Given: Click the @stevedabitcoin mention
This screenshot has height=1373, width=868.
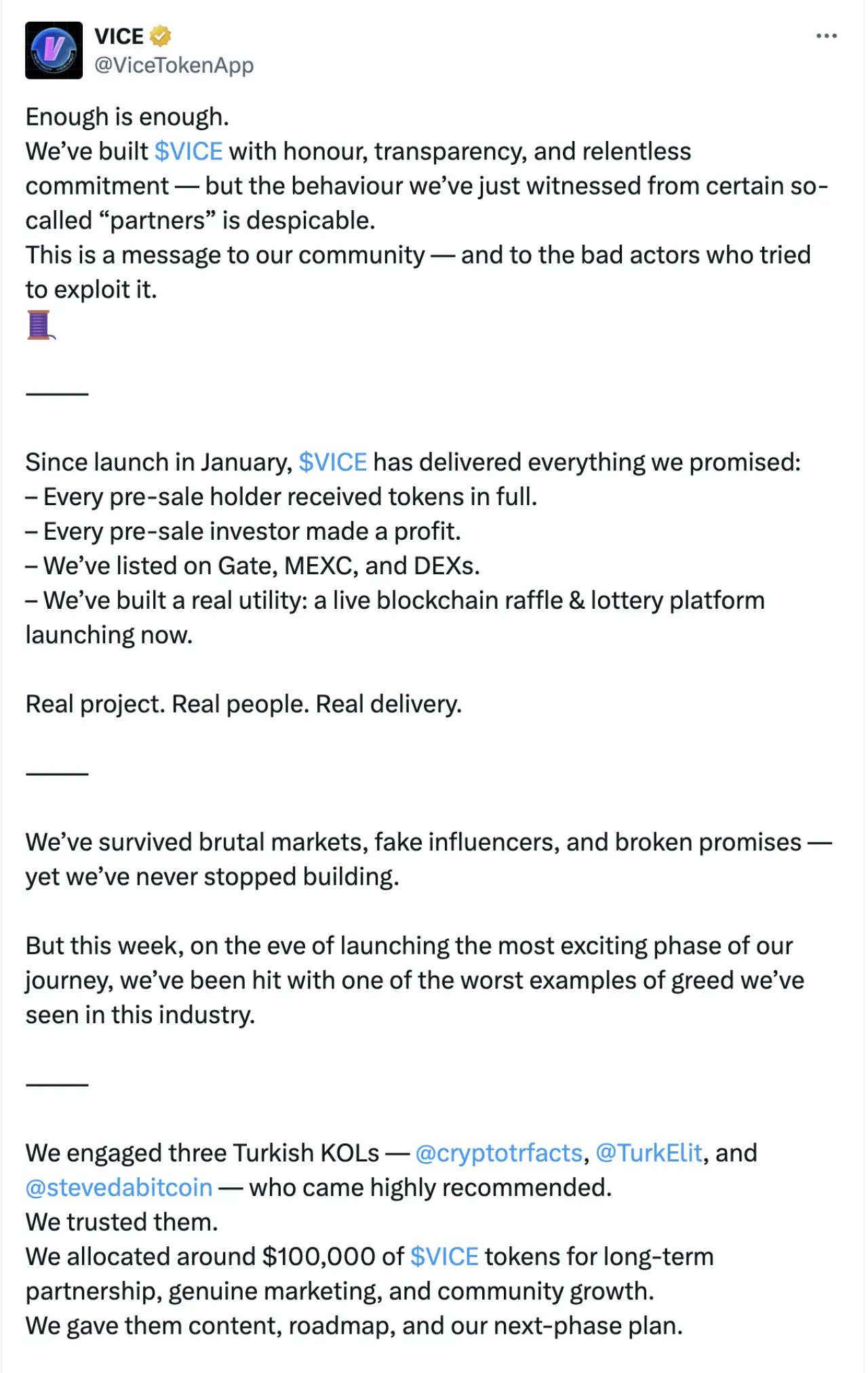Looking at the screenshot, I should pos(119,1188).
